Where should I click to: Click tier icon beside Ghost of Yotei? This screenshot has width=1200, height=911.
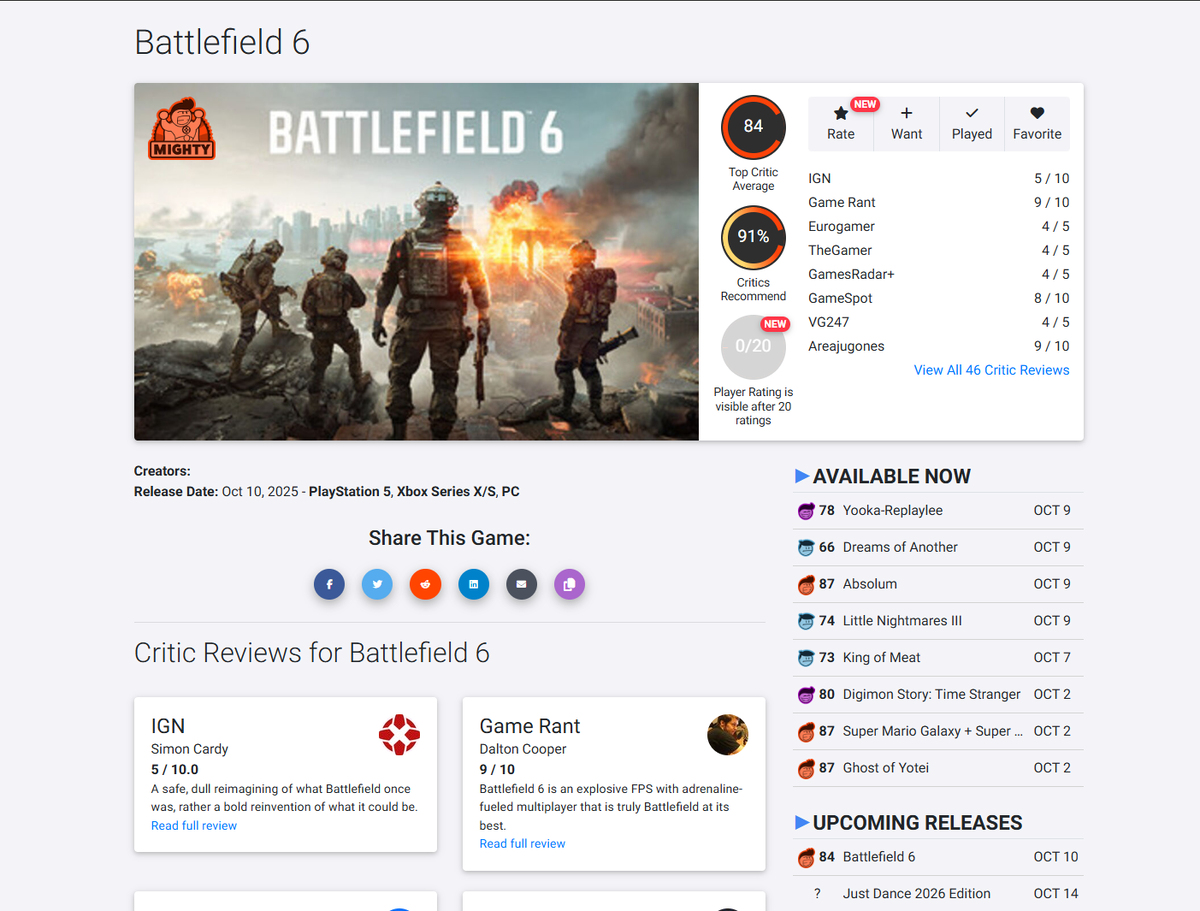point(806,768)
